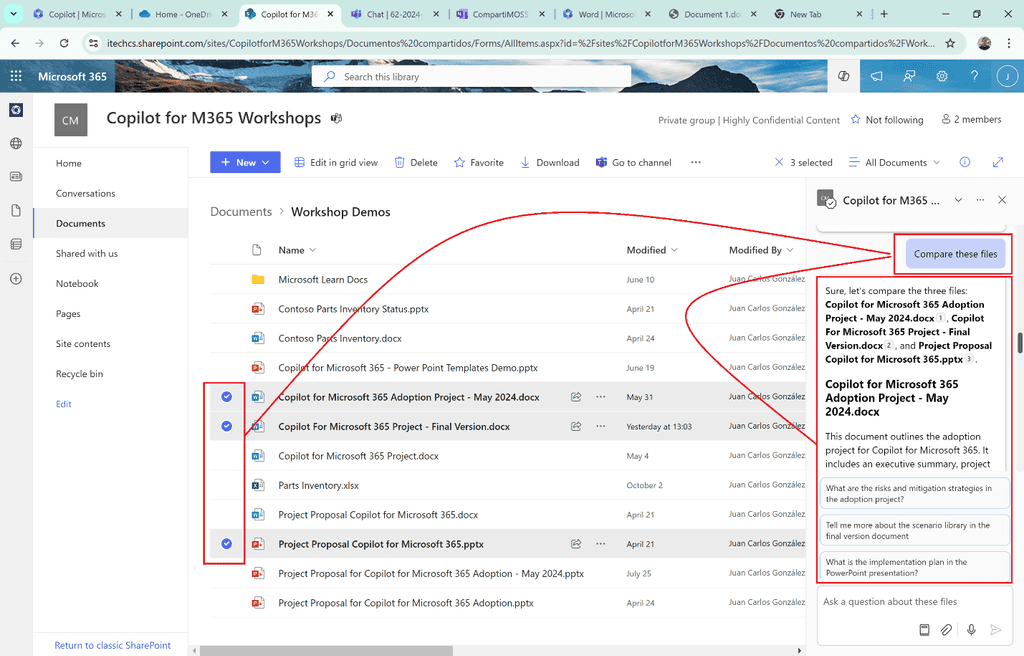This screenshot has height=656, width=1024.
Task: Click the Delete toolbar button
Action: [416, 163]
